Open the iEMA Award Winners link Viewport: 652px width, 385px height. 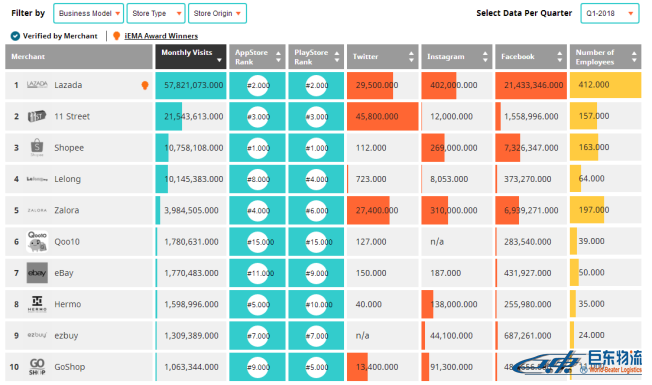coord(161,36)
